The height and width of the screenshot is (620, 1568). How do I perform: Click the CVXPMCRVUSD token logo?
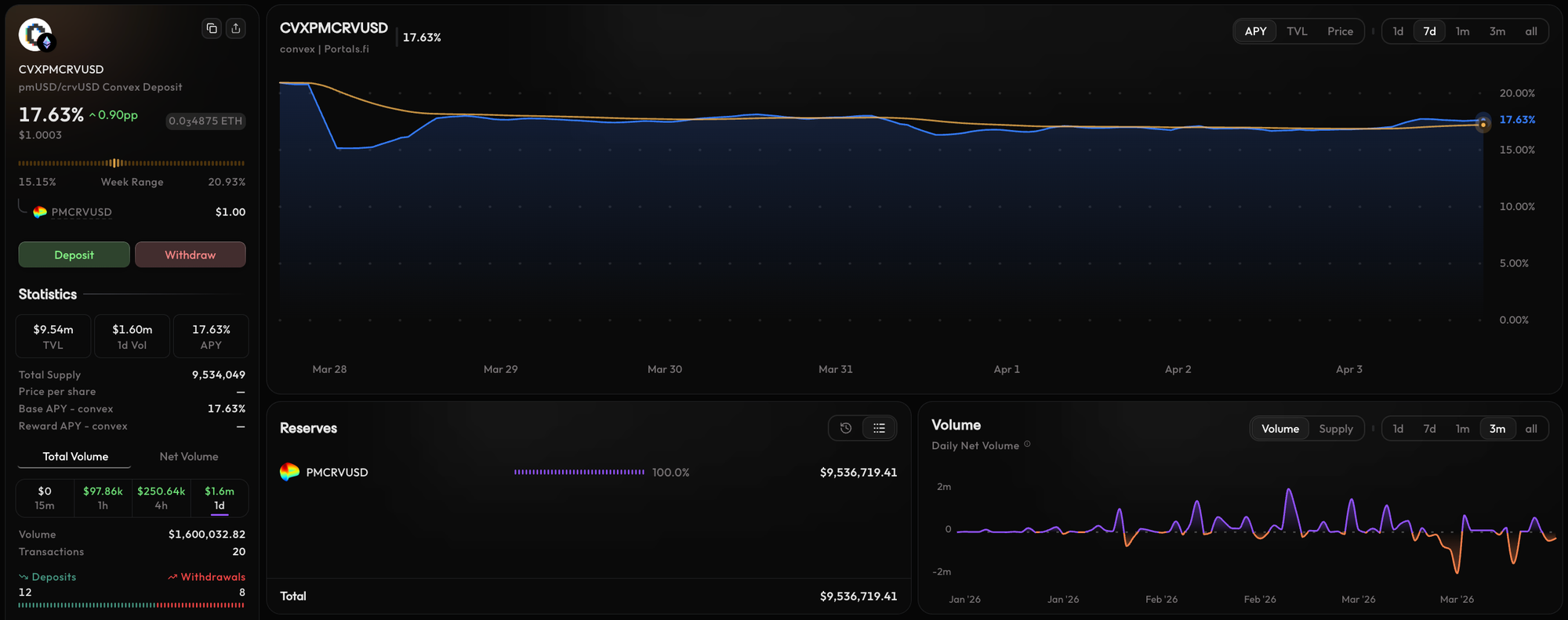pos(35,35)
